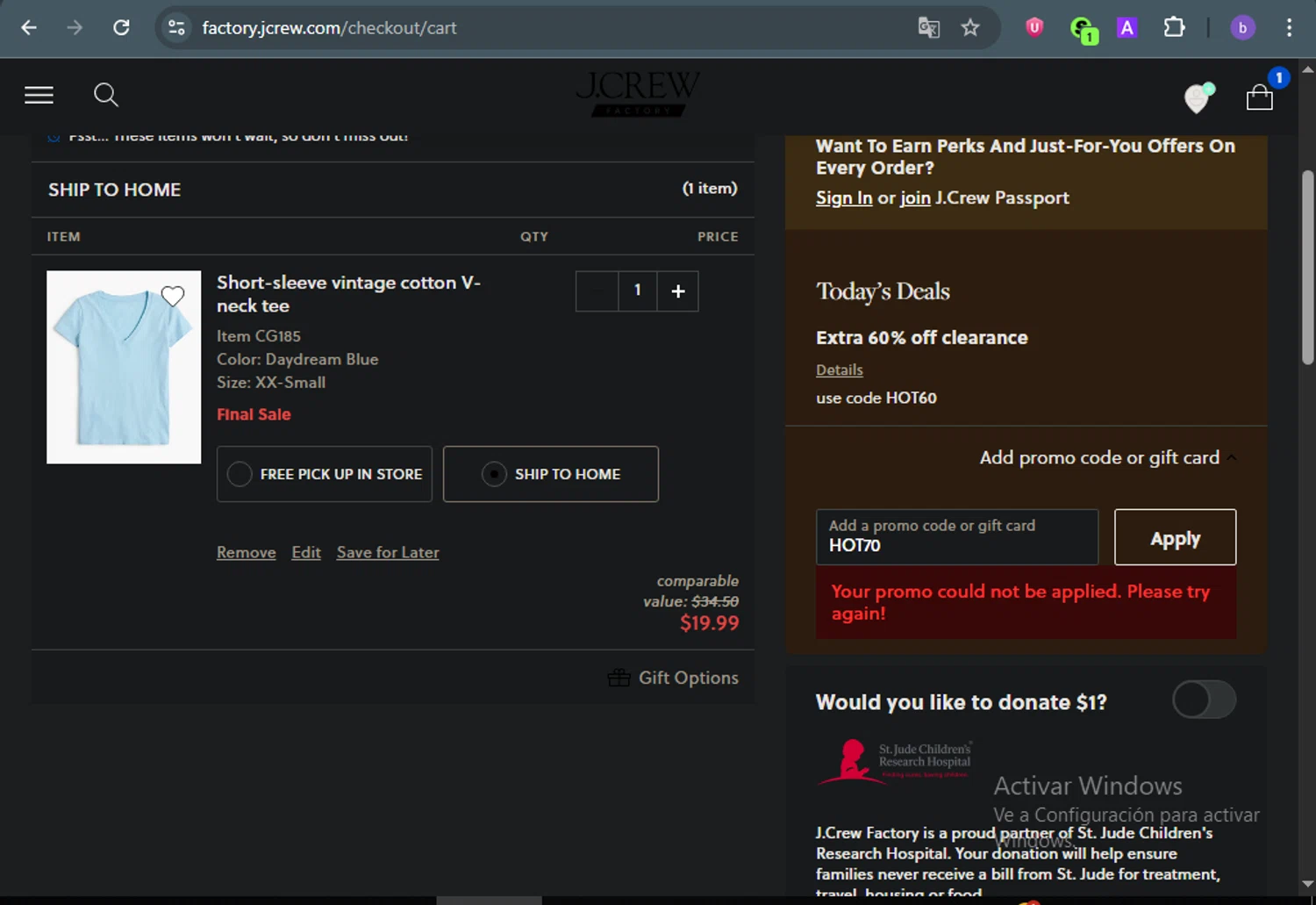Image resolution: width=1316 pixels, height=905 pixels.
Task: Open the Details link for clearance
Action: [x=840, y=370]
